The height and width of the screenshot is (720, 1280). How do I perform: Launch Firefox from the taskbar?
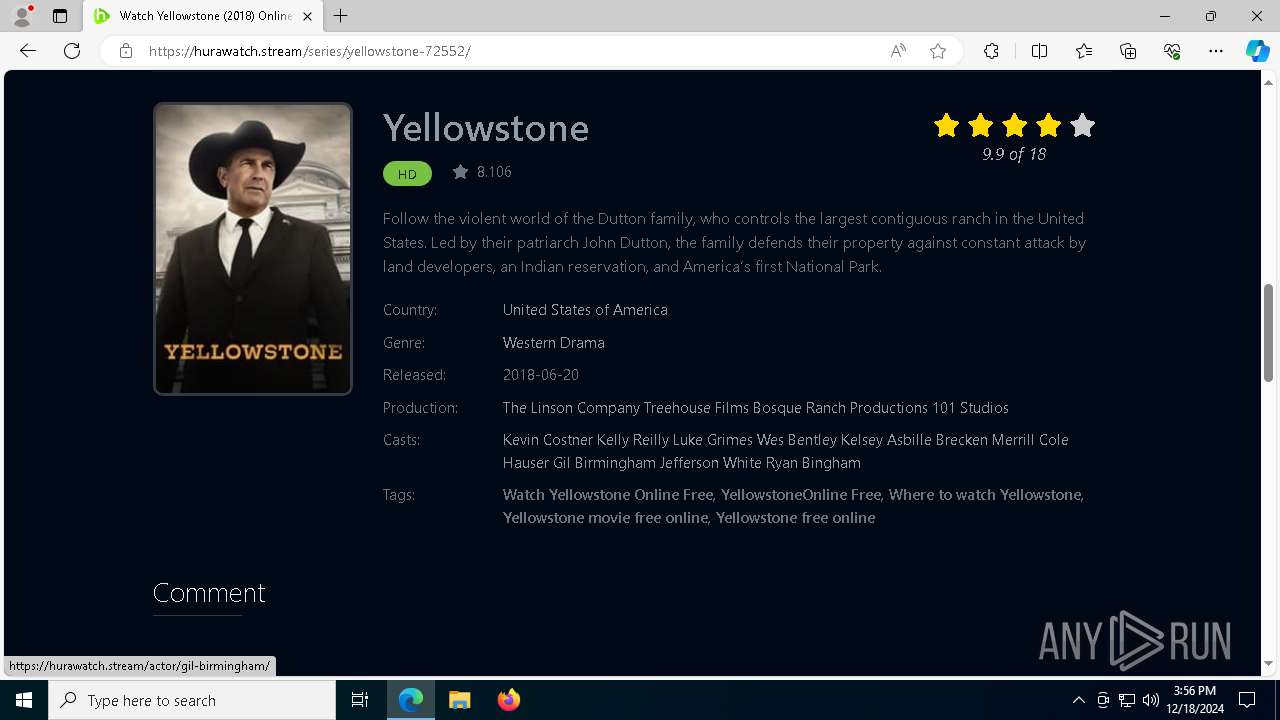(x=509, y=700)
